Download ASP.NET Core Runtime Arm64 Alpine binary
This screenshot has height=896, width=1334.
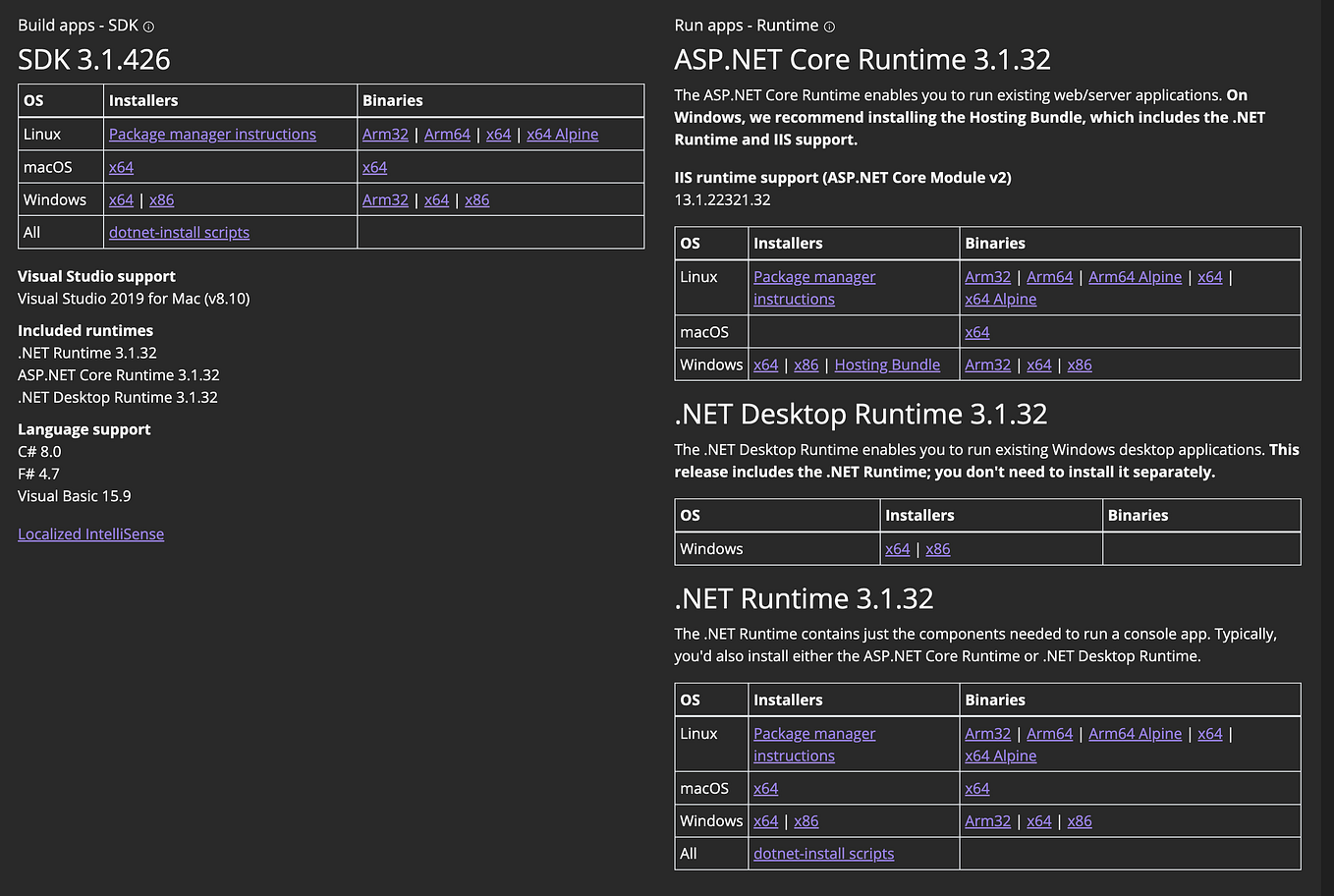(1135, 276)
